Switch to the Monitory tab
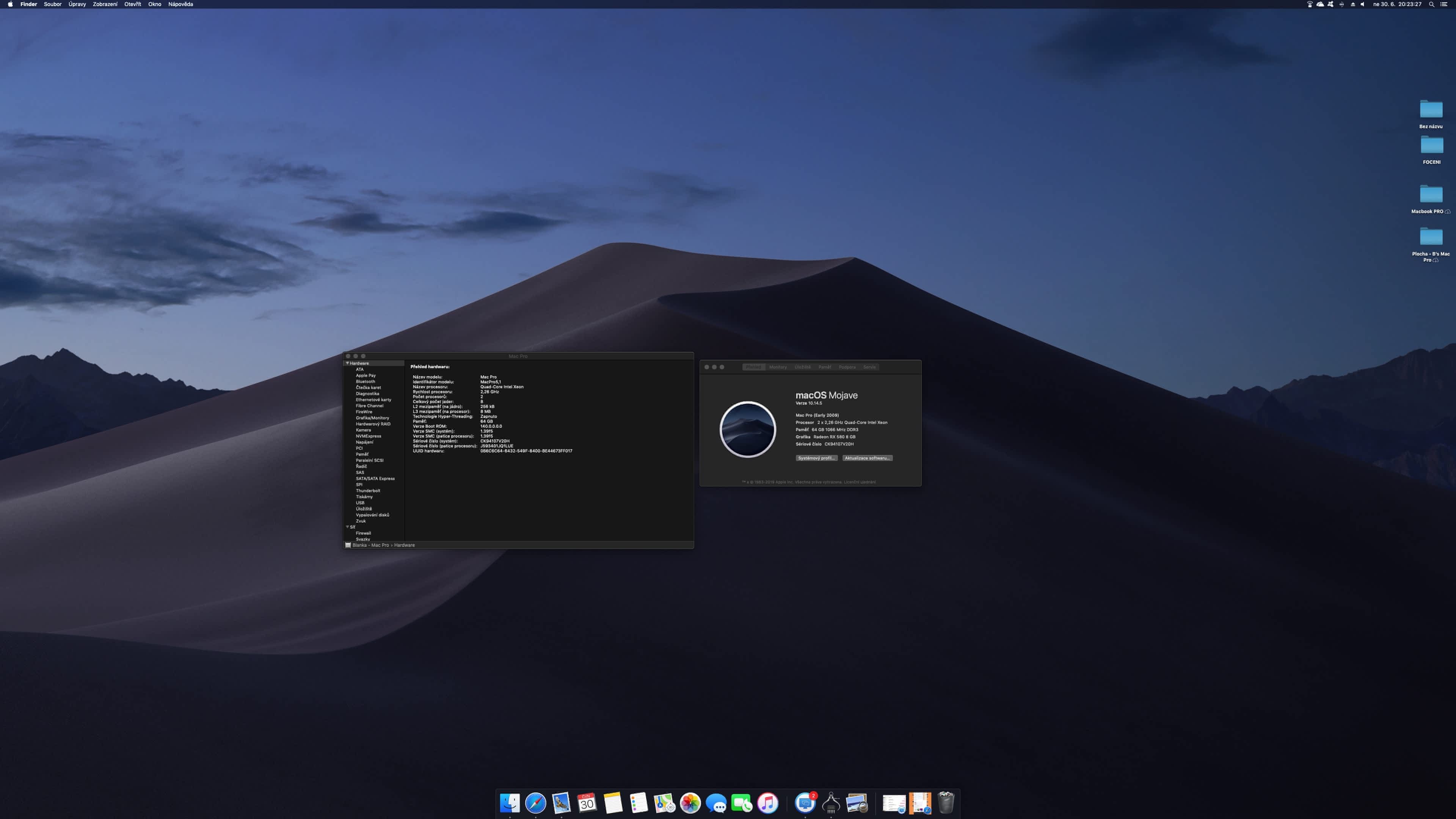Image resolution: width=1456 pixels, height=819 pixels. click(x=778, y=367)
